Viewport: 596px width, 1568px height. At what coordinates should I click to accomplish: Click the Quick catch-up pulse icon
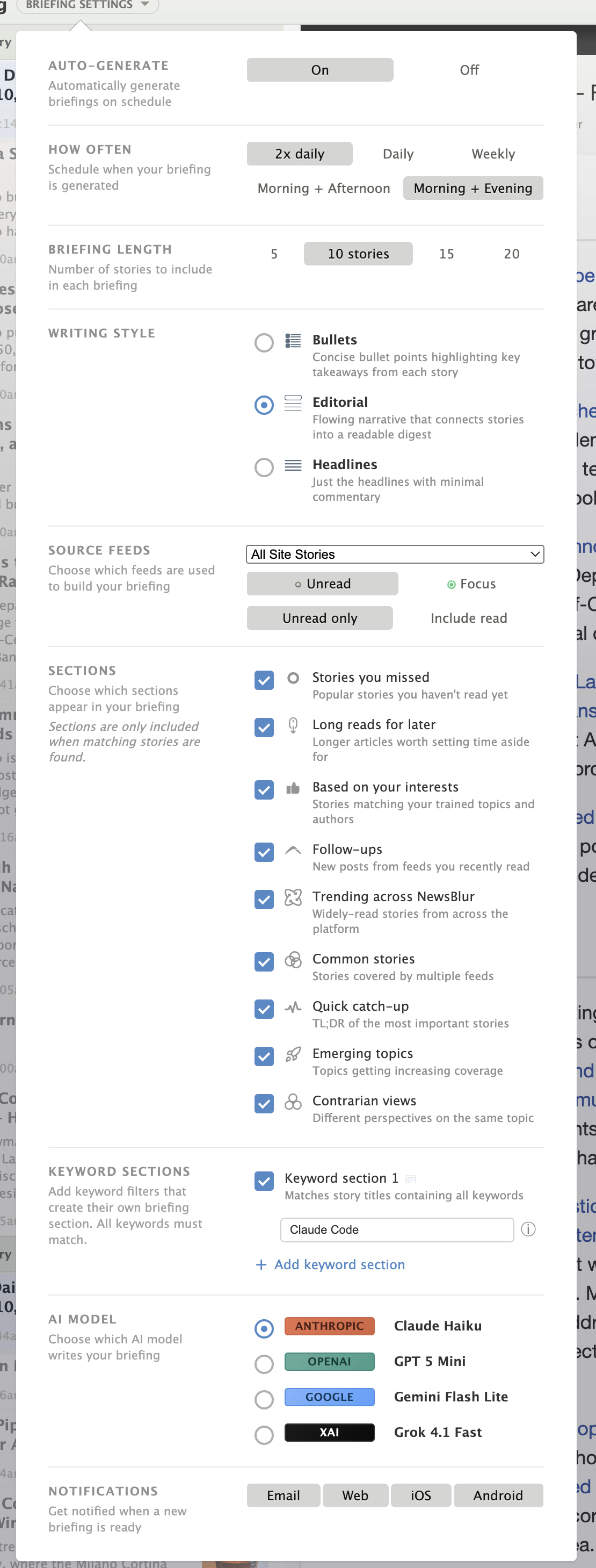pyautogui.click(x=293, y=1007)
